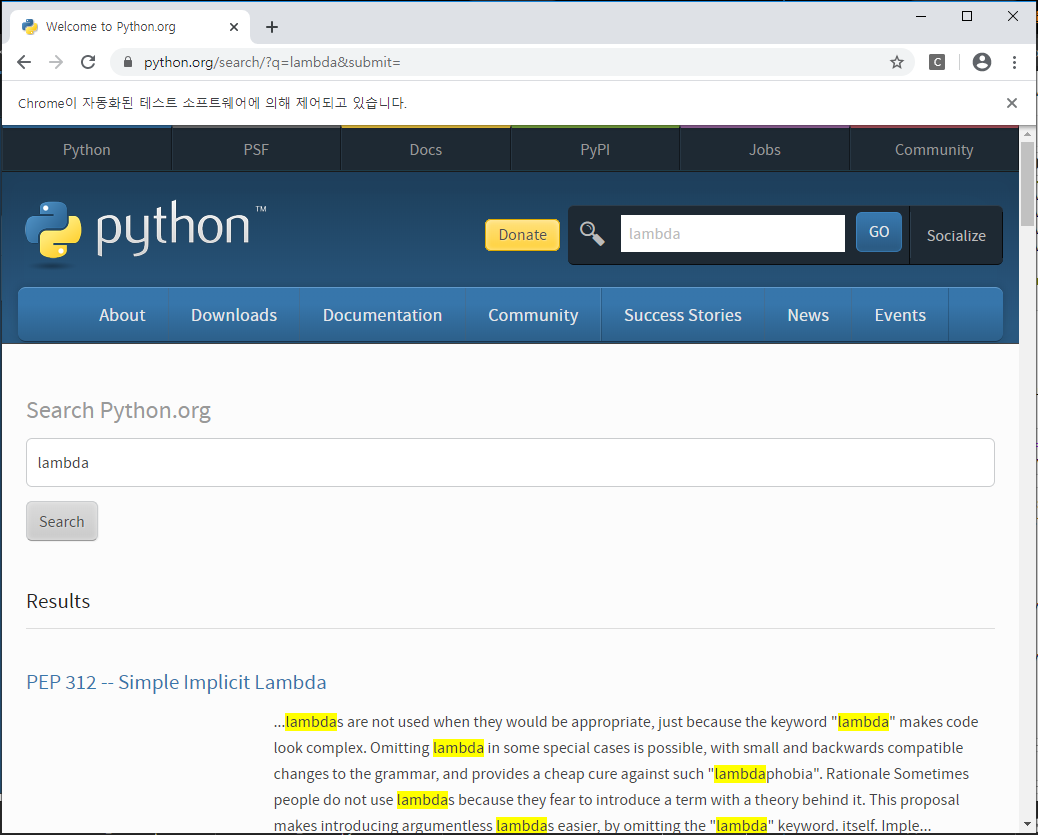Click the Python logo in header

tap(146, 233)
